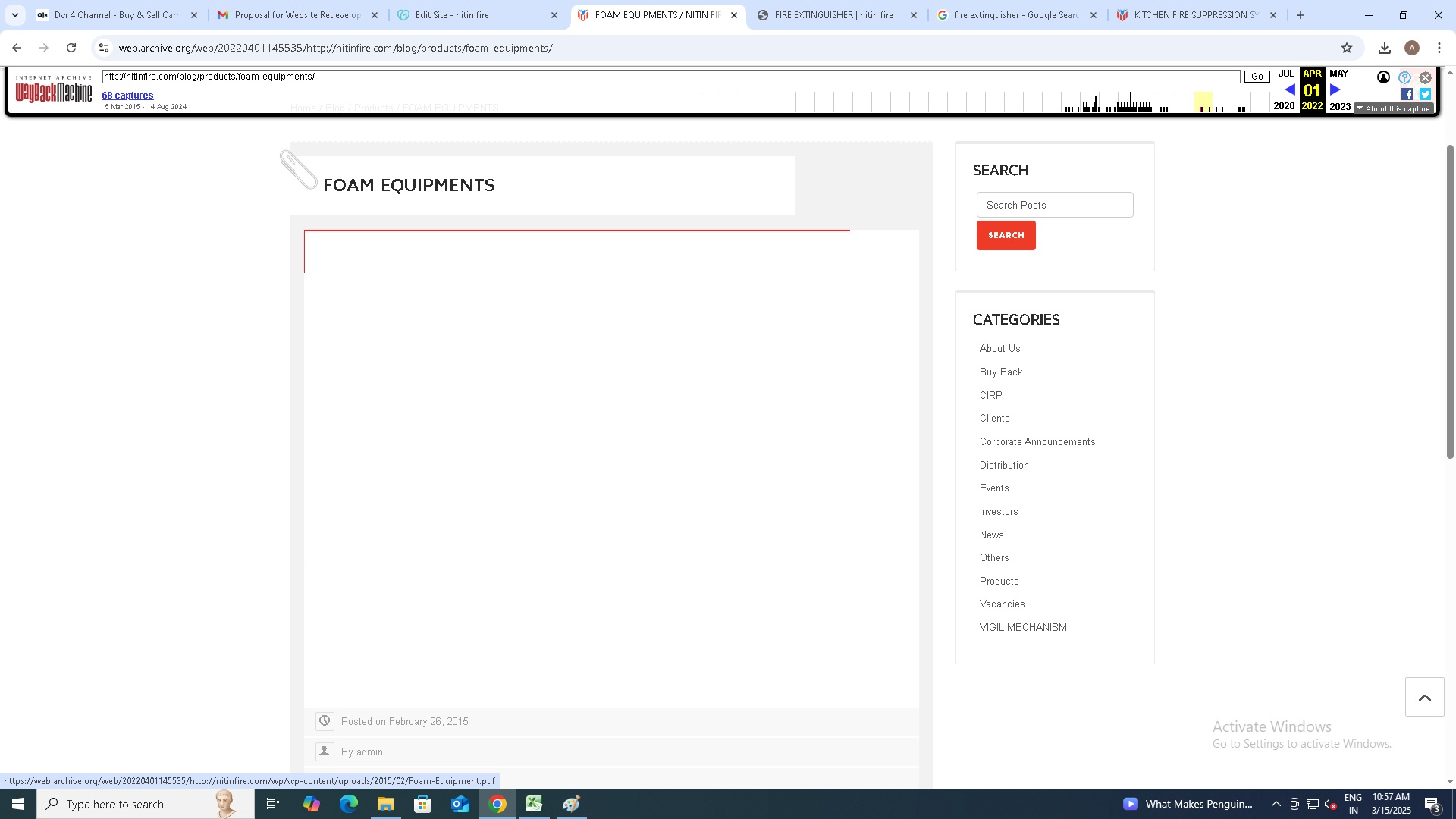Open notification center icon

point(1432,804)
